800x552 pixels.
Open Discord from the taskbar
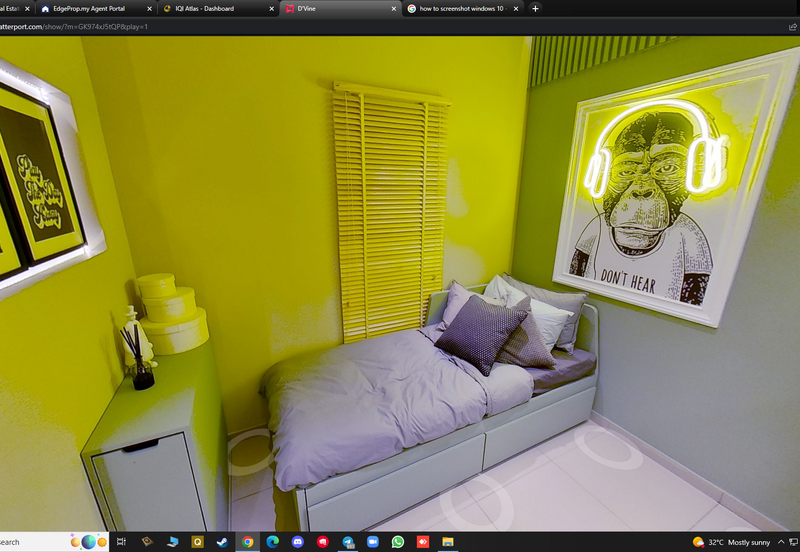click(x=297, y=542)
